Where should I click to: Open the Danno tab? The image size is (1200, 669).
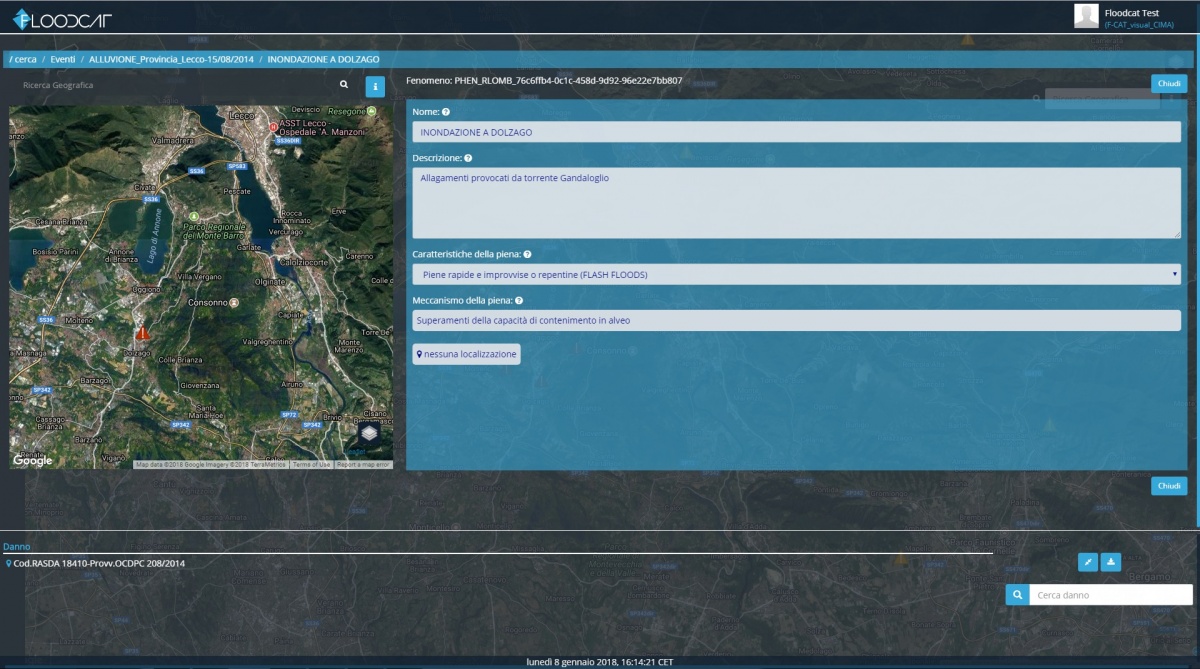[17, 547]
